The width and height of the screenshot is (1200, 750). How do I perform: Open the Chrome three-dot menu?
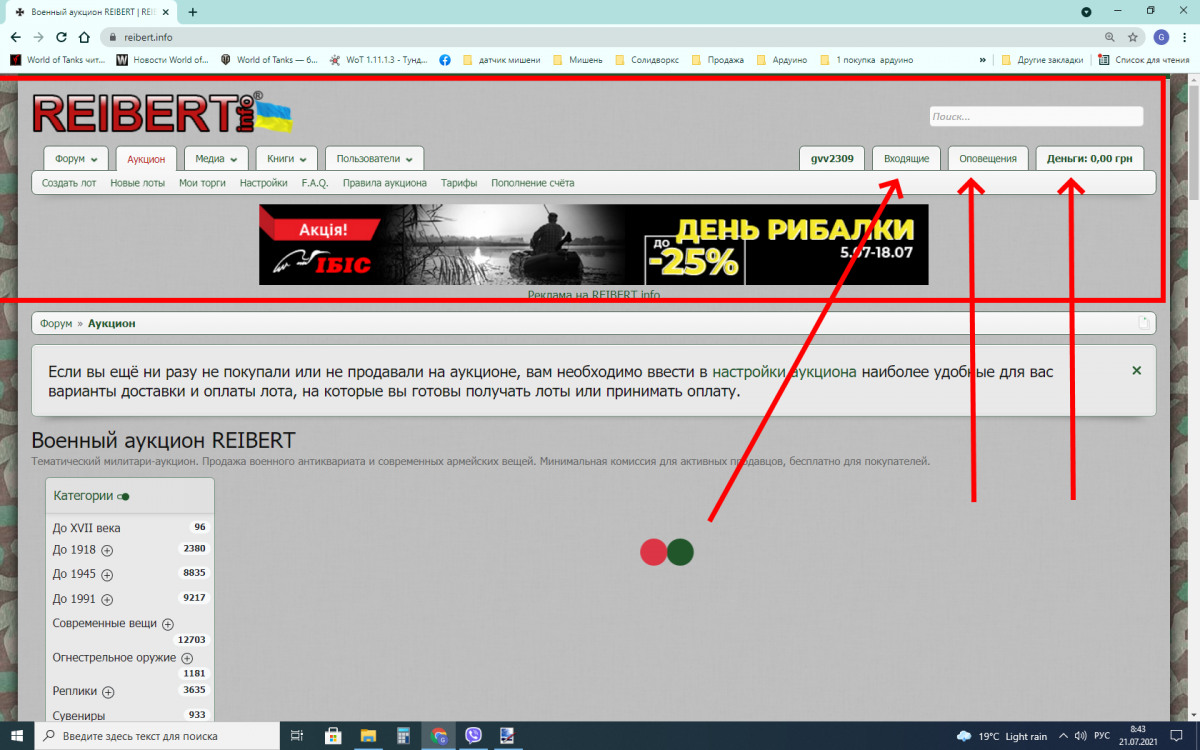[1185, 37]
